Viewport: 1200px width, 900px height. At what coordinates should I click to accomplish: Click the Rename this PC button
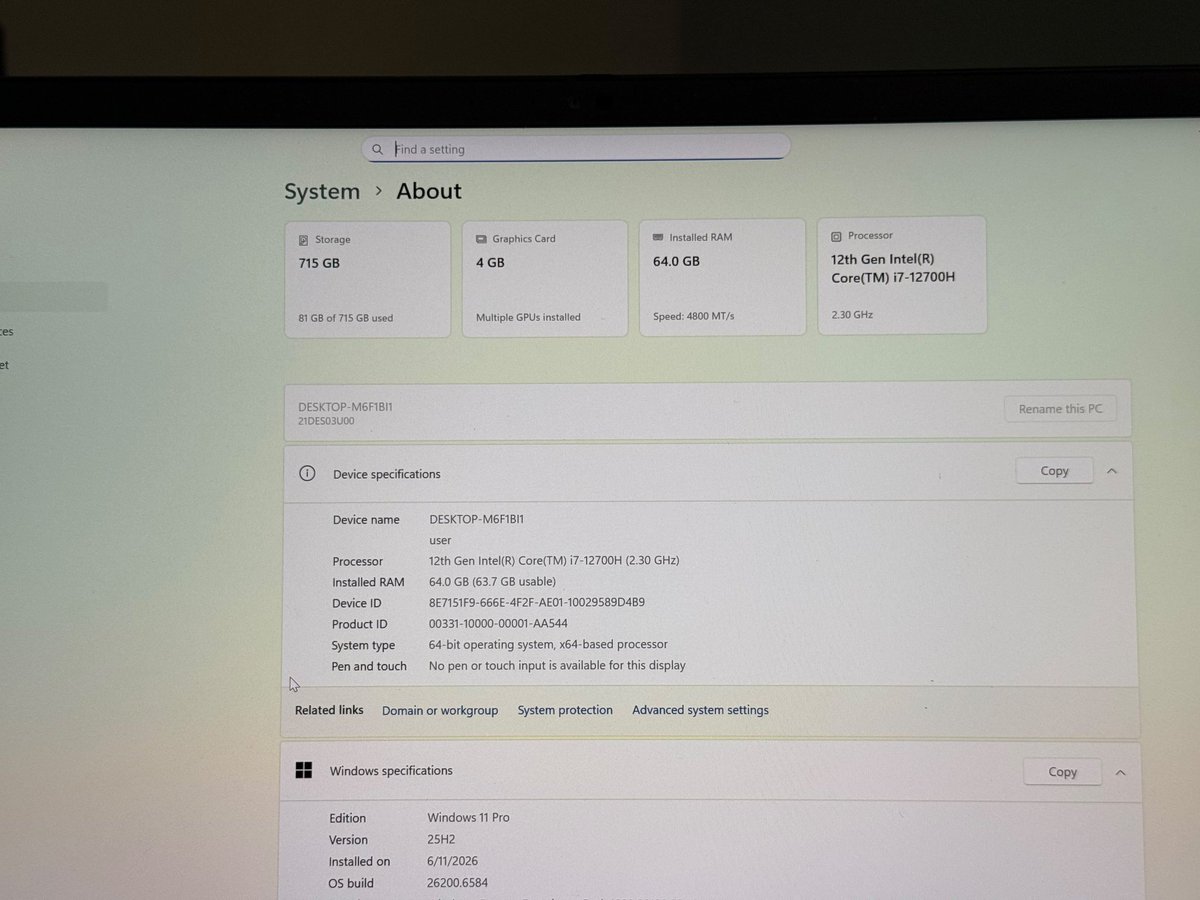click(1060, 409)
